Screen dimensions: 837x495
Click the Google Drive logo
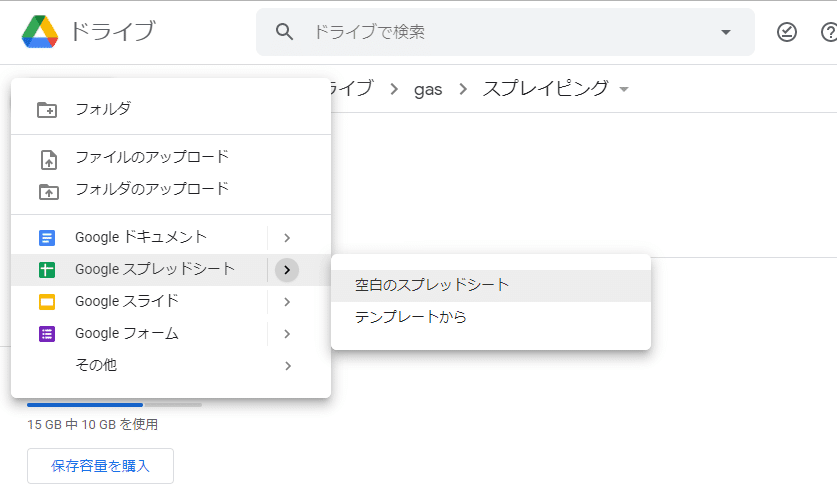40,32
